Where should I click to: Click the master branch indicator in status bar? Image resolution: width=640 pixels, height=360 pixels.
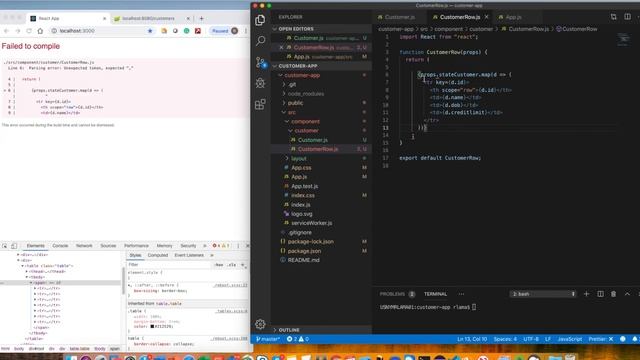(x=268, y=339)
